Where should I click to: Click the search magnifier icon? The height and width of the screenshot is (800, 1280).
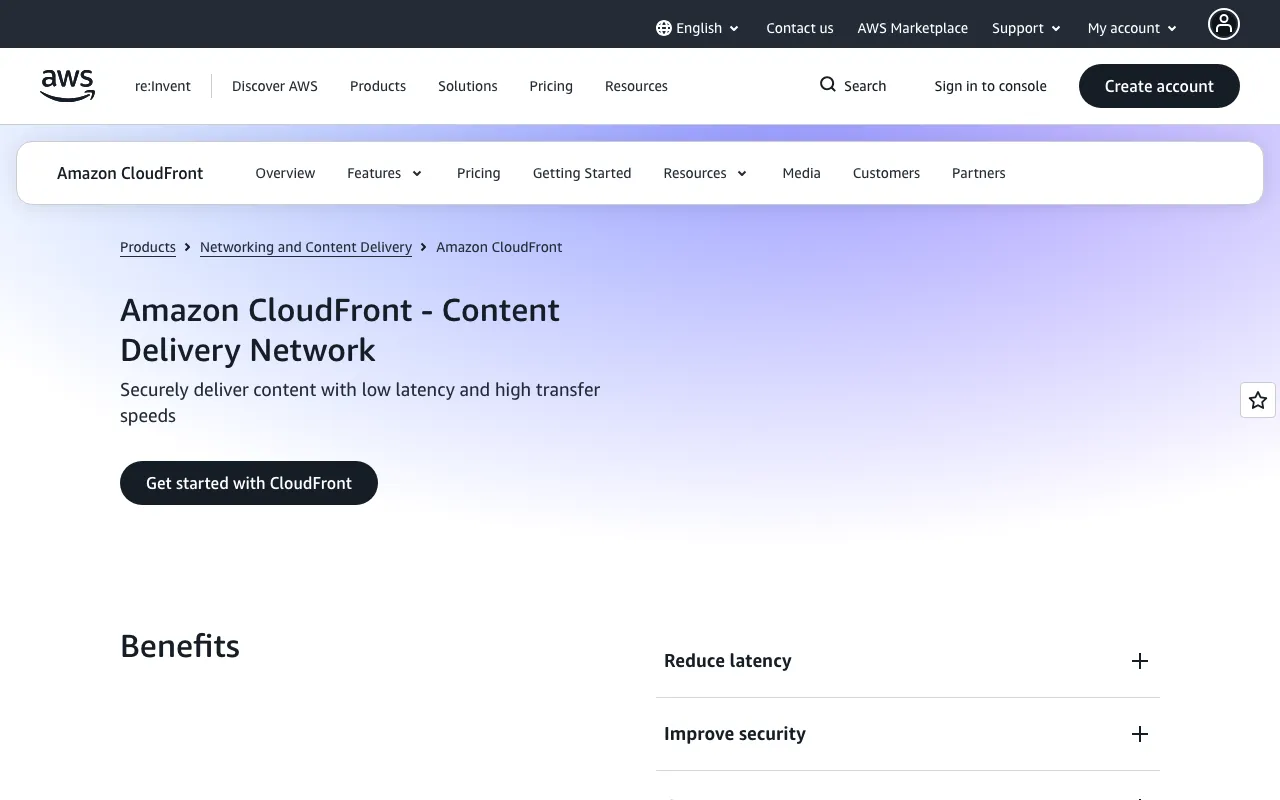828,85
